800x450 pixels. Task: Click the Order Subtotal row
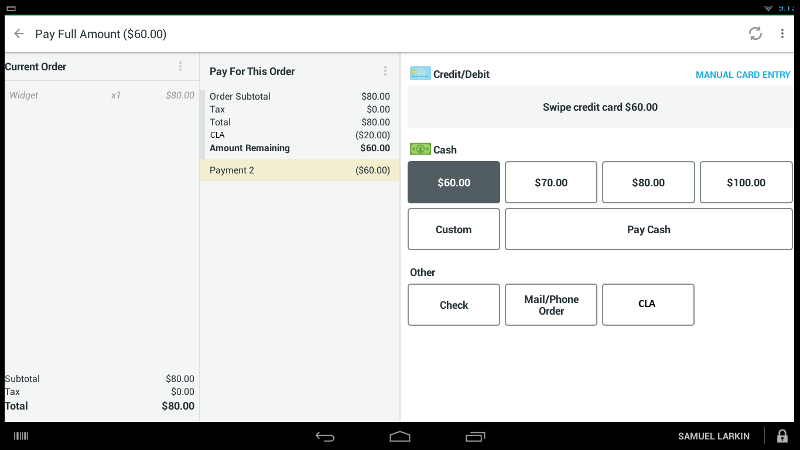[x=299, y=96]
